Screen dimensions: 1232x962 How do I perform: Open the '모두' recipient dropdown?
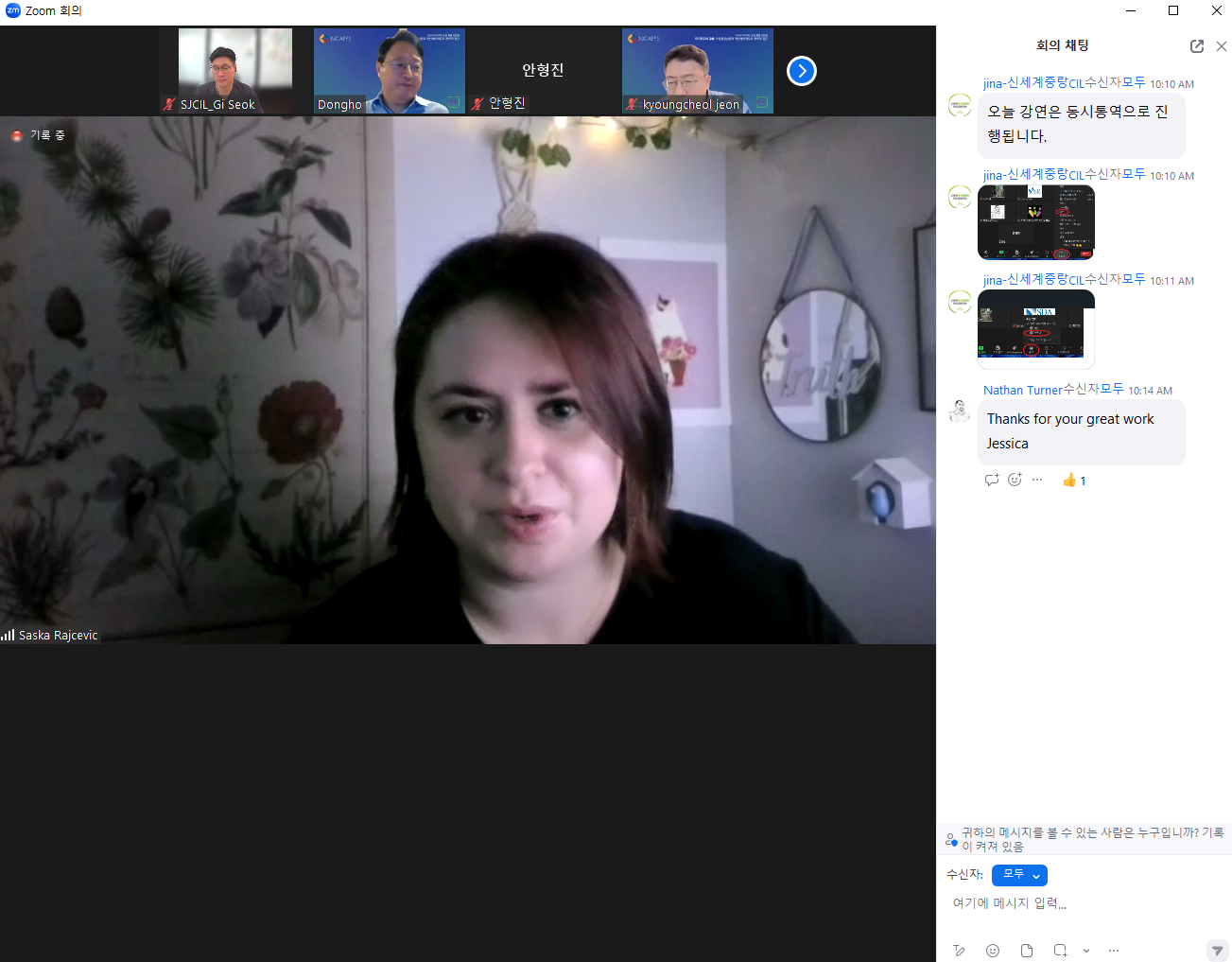click(x=1019, y=875)
